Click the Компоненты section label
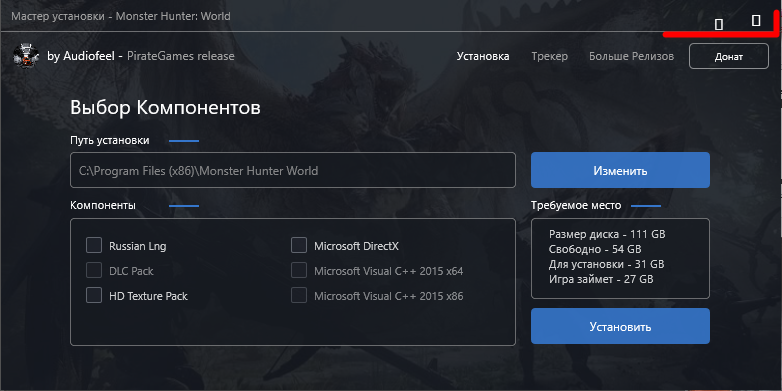Viewport: 782px width, 391px height. pyautogui.click(x=103, y=205)
